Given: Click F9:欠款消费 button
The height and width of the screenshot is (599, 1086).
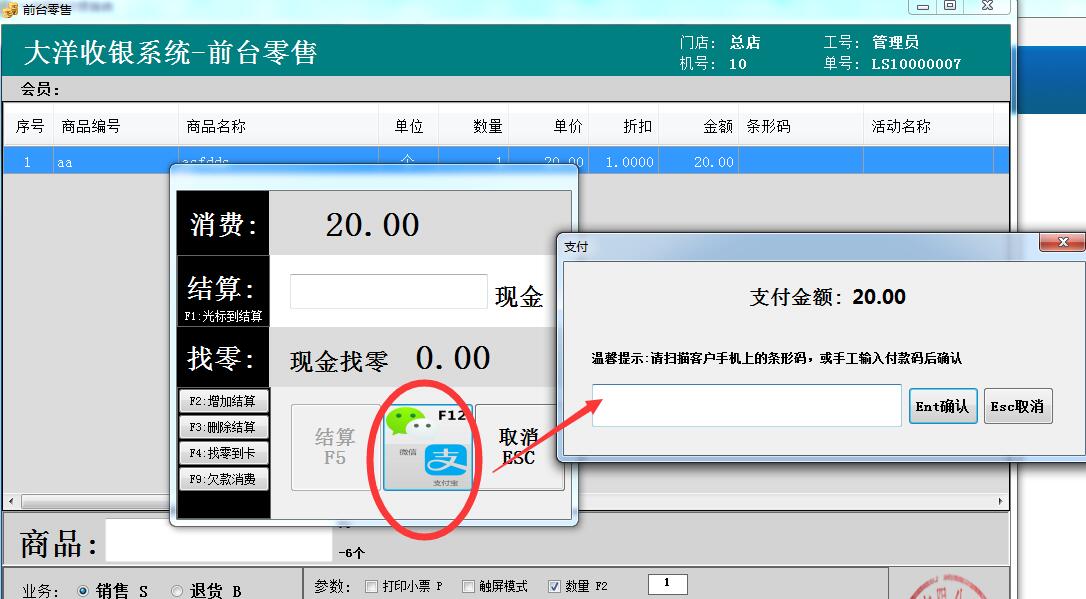Looking at the screenshot, I should [224, 479].
